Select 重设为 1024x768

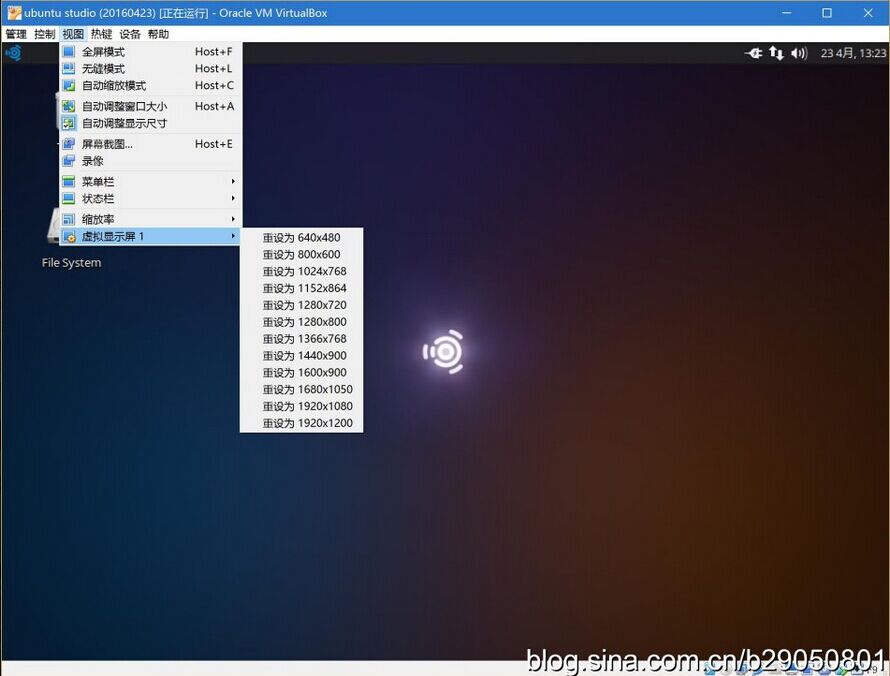pyautogui.click(x=301, y=271)
